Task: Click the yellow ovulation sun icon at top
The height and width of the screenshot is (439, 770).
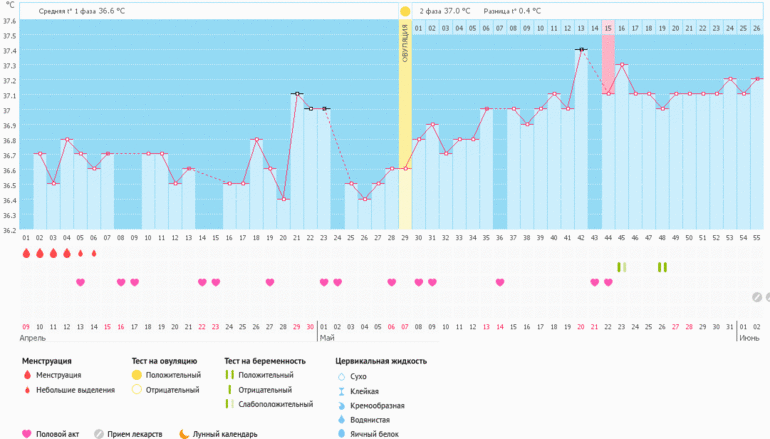Action: pyautogui.click(x=405, y=11)
